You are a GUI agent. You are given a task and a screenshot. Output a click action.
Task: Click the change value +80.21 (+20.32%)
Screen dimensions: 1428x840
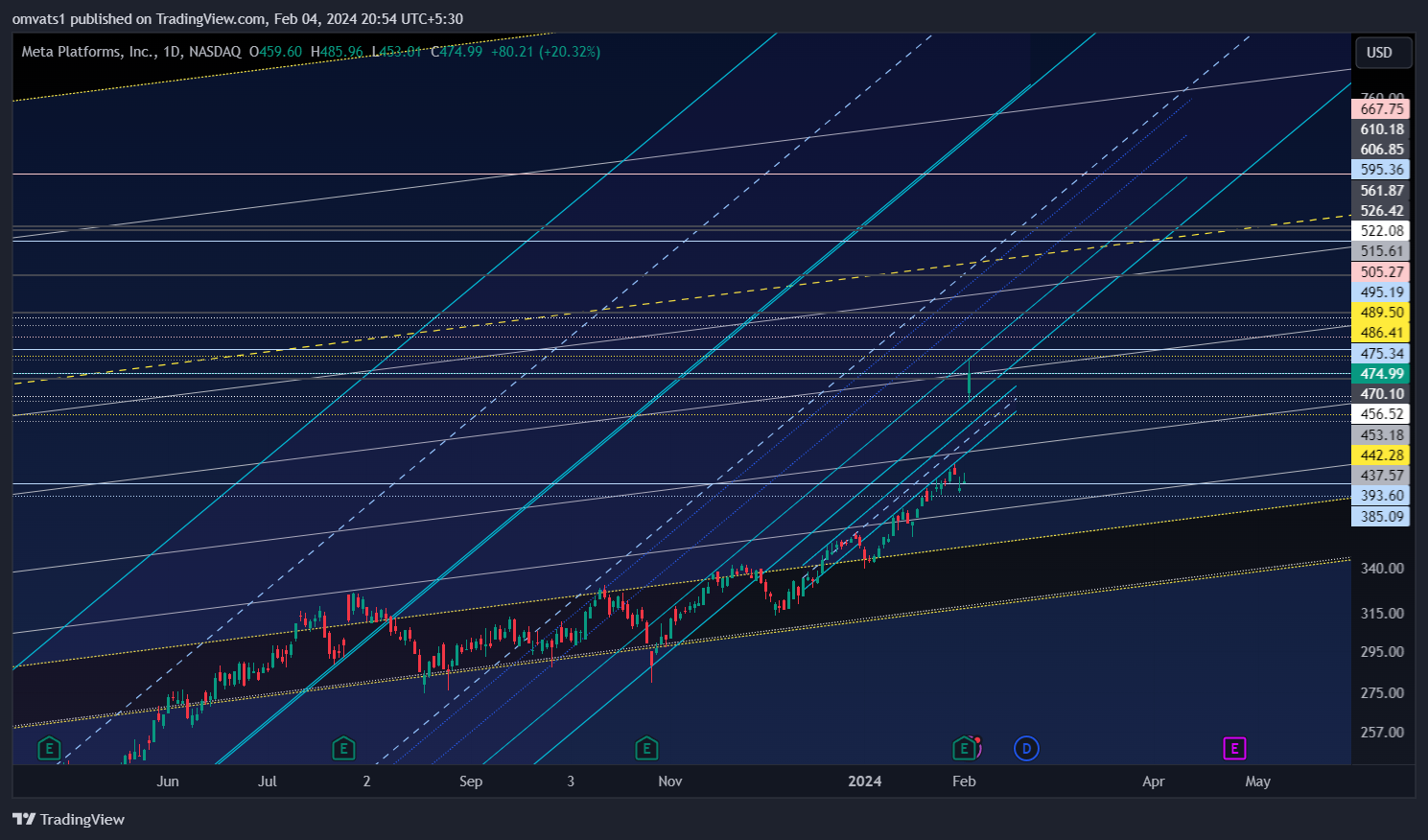tap(546, 52)
